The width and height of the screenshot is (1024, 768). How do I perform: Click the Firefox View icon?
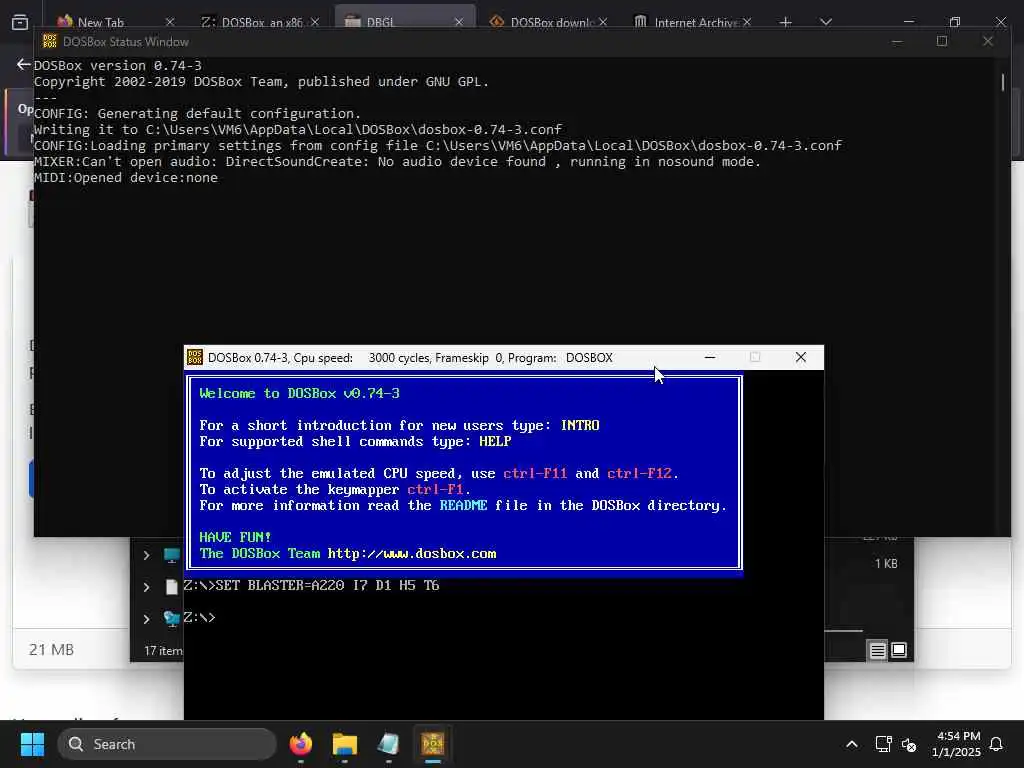click(20, 22)
